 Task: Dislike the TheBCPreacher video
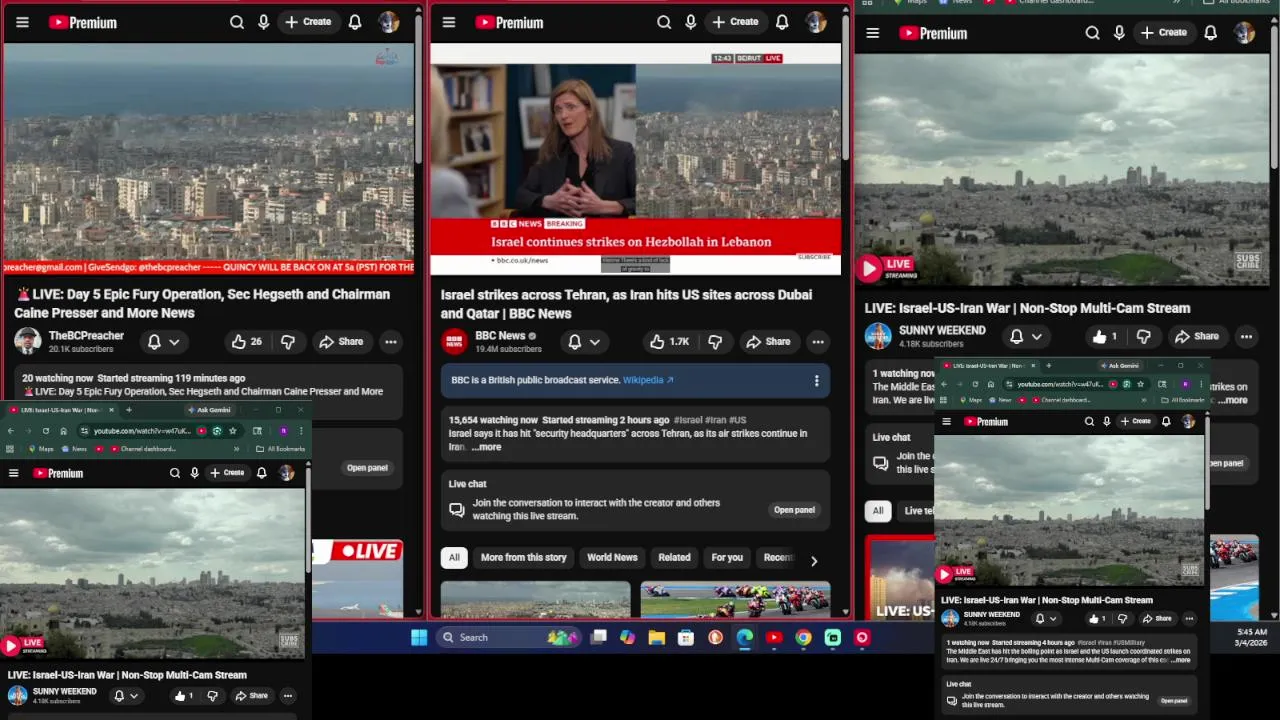288,342
